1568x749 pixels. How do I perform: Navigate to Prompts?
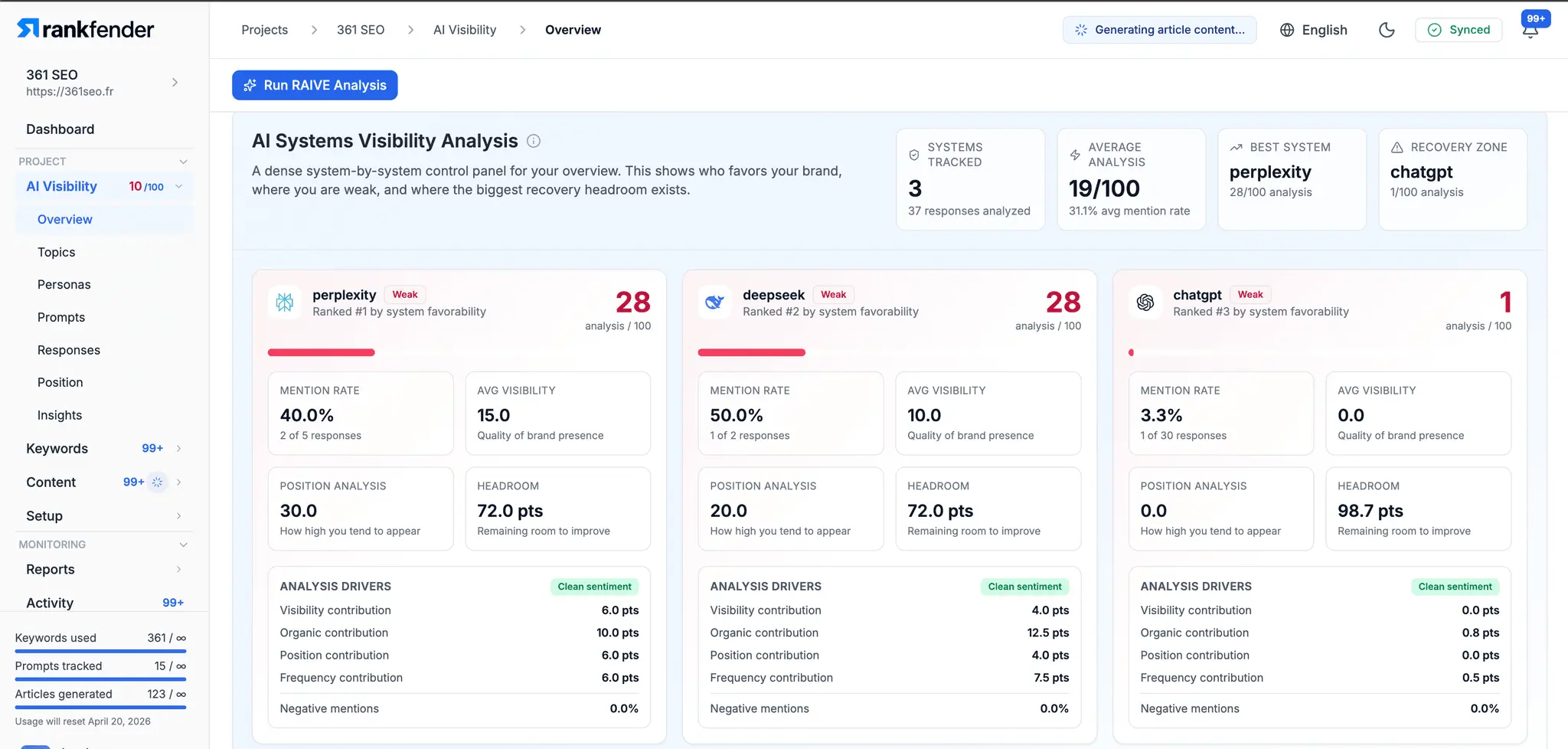click(61, 317)
